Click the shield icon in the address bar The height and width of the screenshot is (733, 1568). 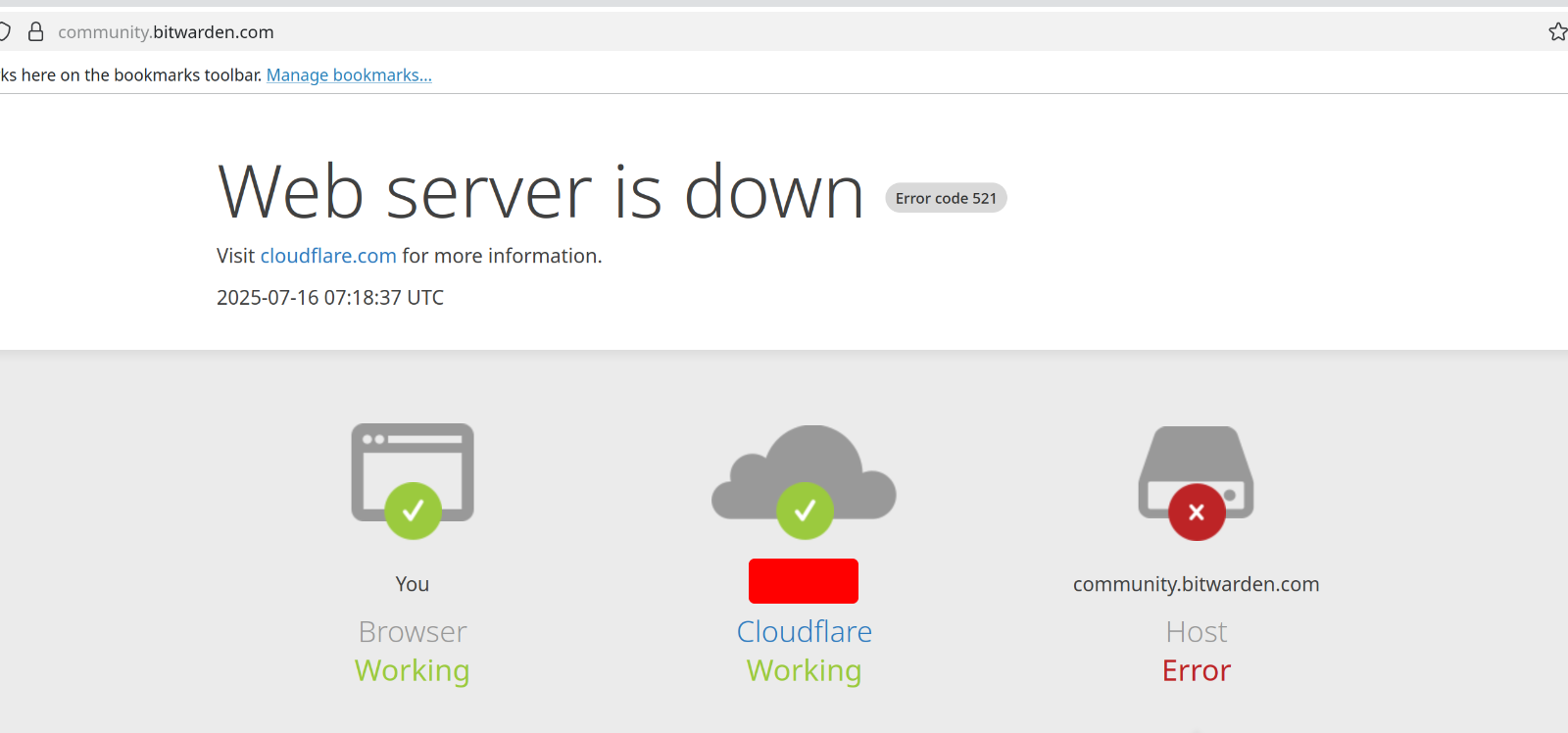pyautogui.click(x=4, y=31)
